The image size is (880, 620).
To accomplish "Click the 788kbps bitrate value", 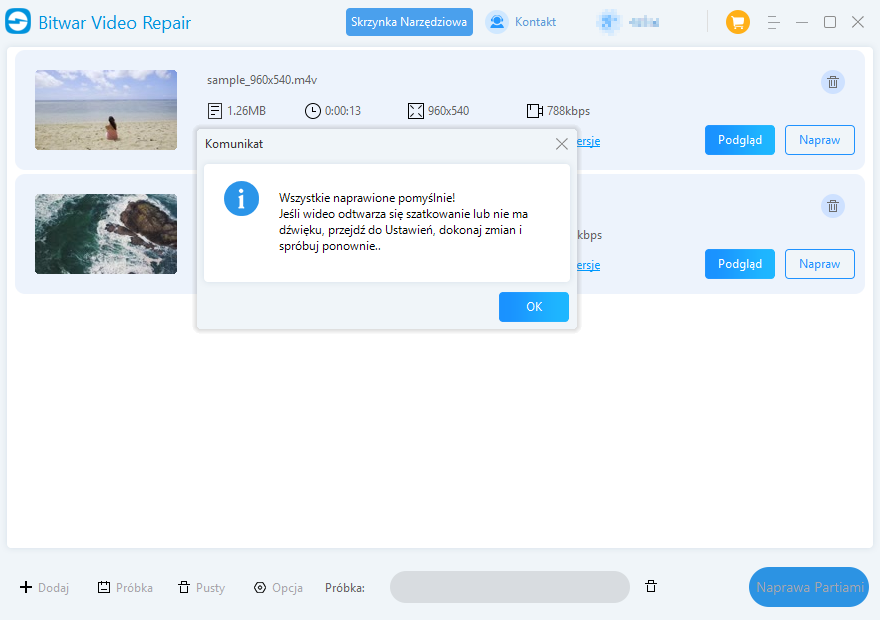I will pyautogui.click(x=569, y=111).
